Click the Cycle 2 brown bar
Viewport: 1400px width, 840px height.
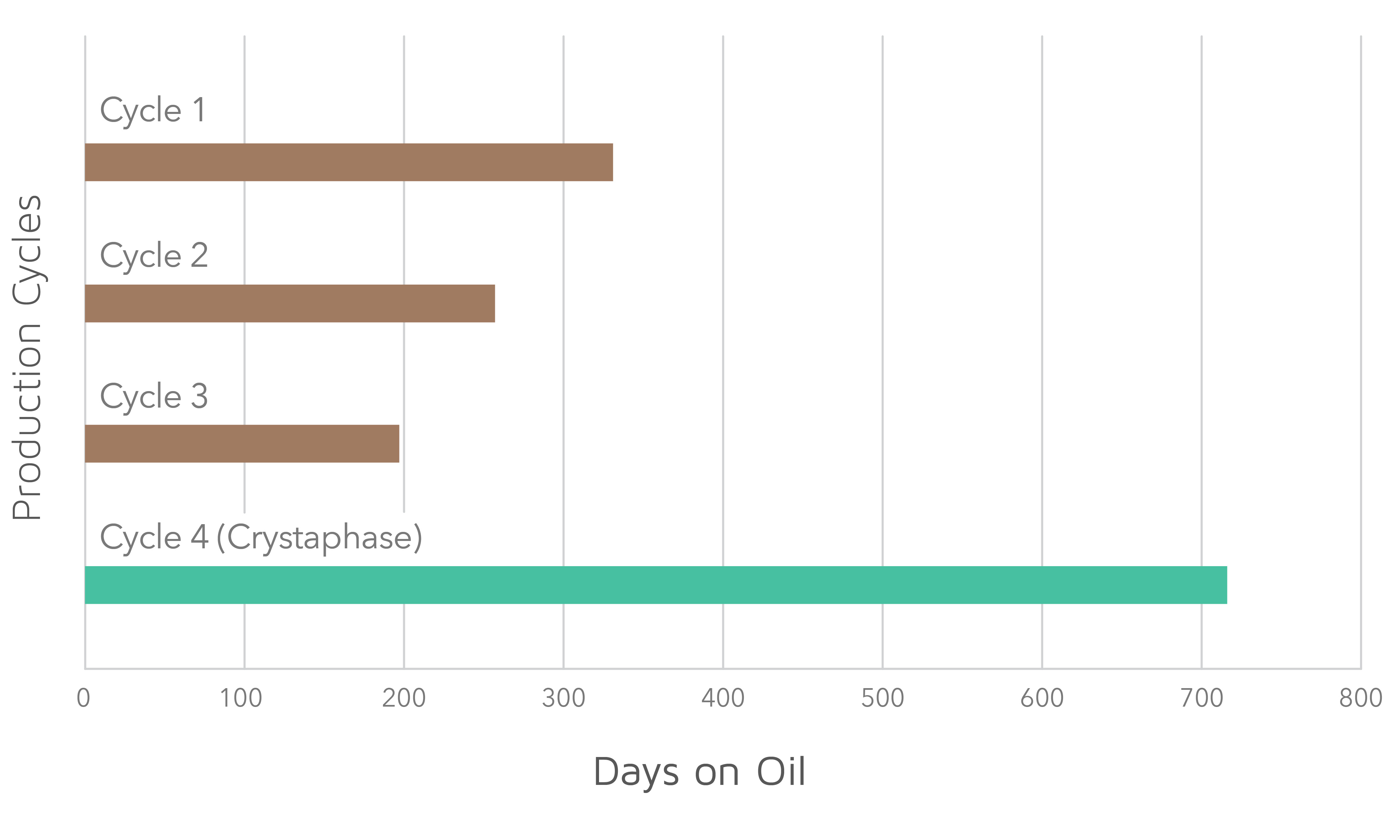[x=290, y=303]
